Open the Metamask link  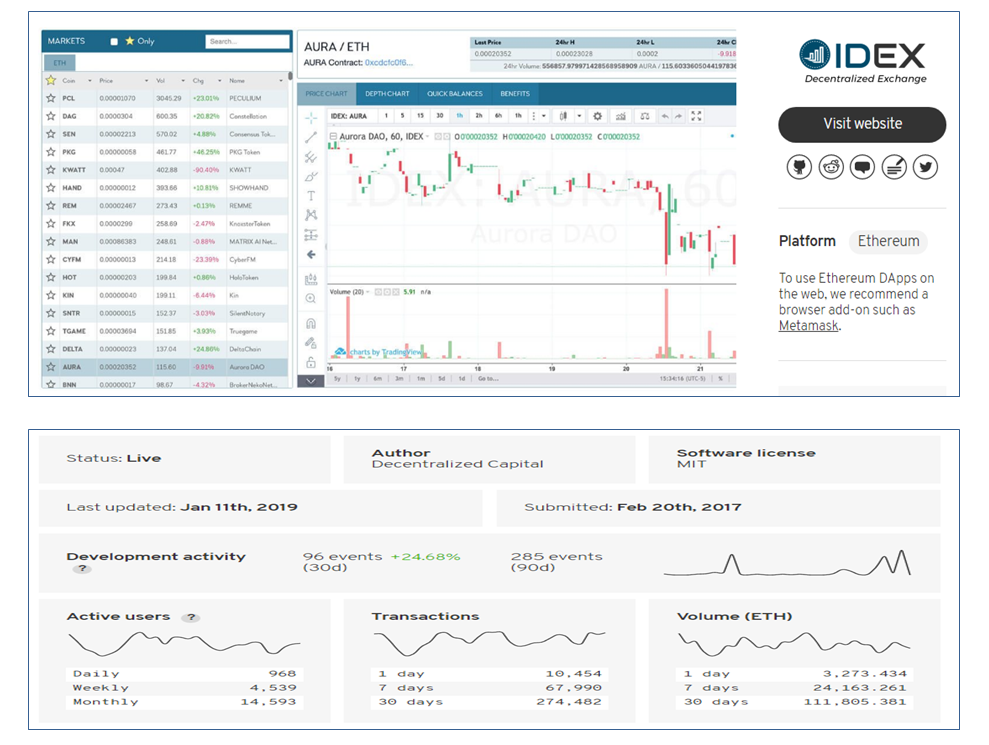809,326
